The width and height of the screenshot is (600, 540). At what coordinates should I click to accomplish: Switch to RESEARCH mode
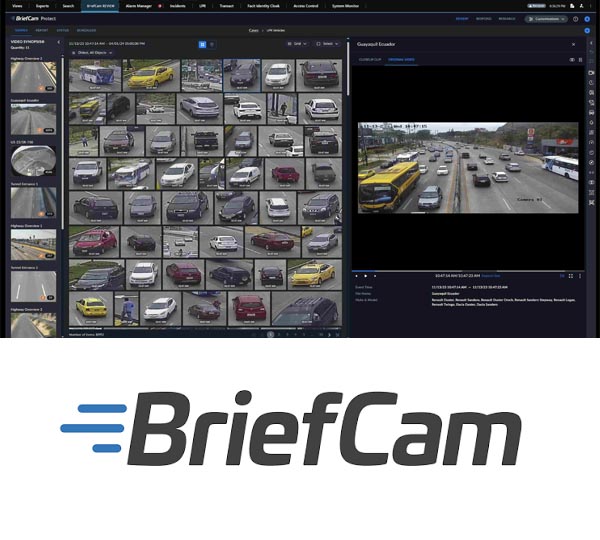(507, 19)
